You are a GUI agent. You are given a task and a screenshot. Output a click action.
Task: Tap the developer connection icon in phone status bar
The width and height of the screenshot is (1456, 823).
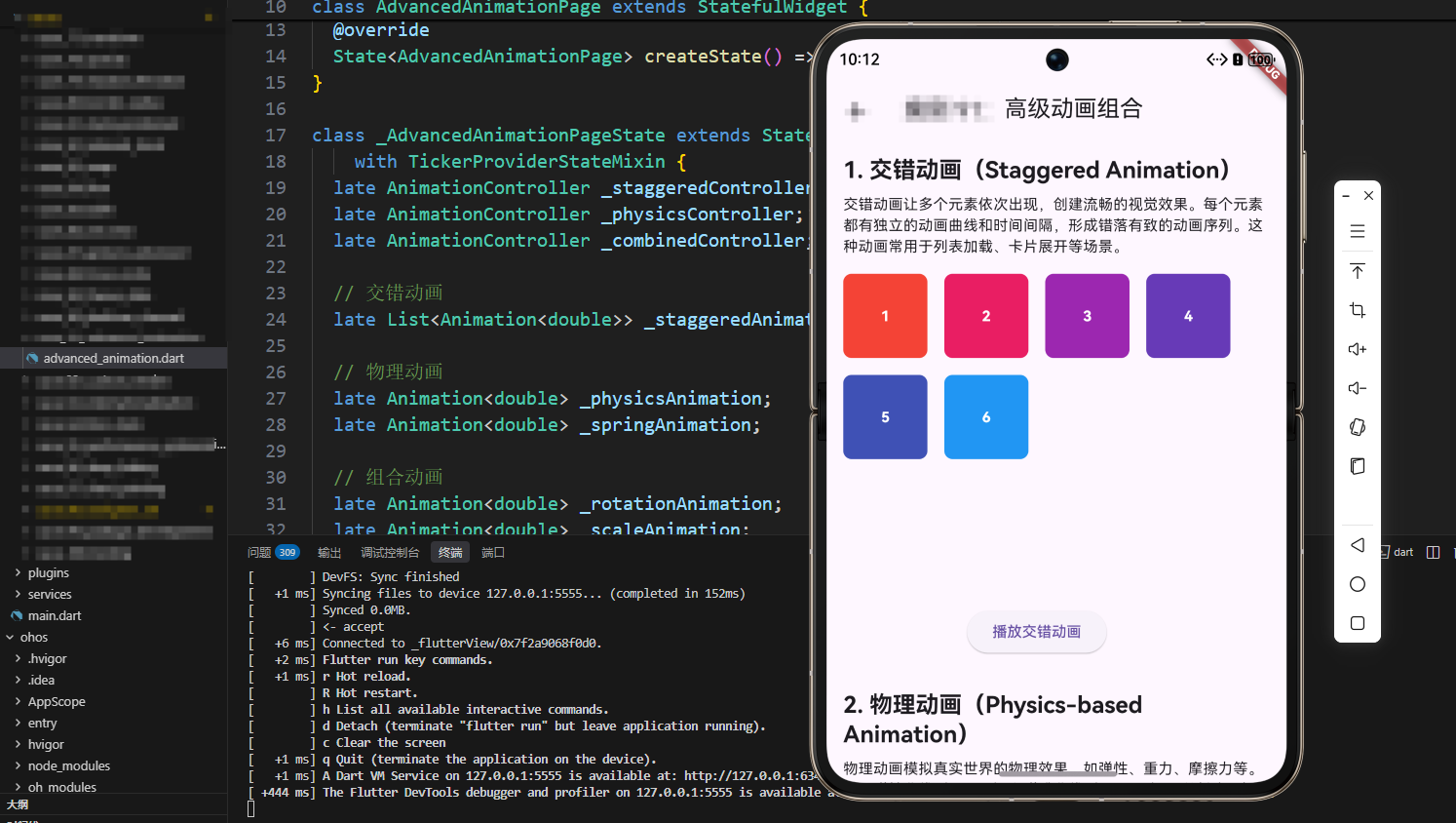point(1216,59)
